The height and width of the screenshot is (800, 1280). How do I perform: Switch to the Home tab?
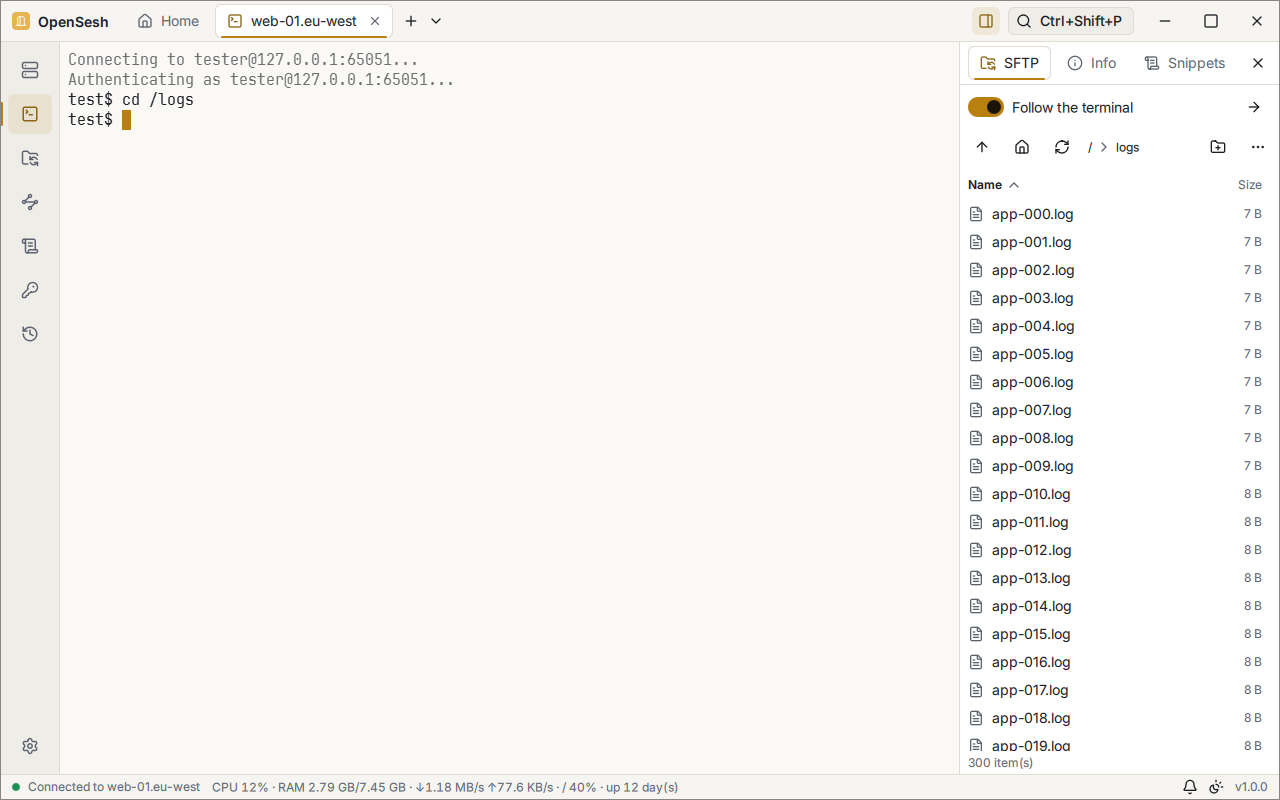coord(168,21)
